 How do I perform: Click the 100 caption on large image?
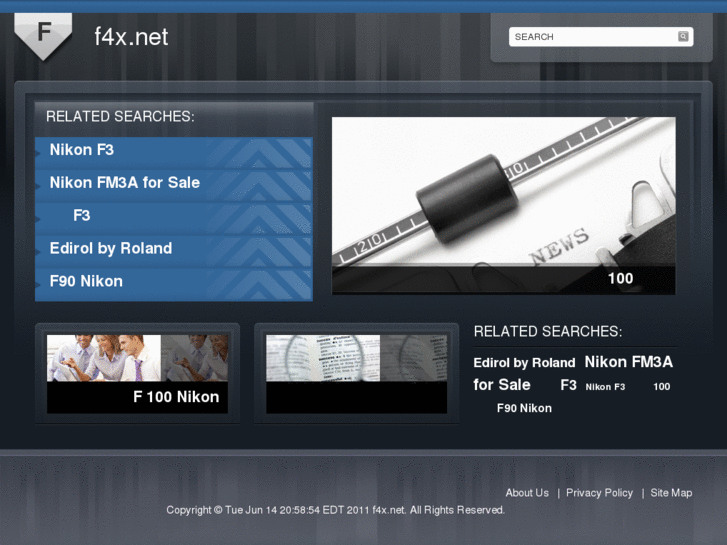click(620, 278)
